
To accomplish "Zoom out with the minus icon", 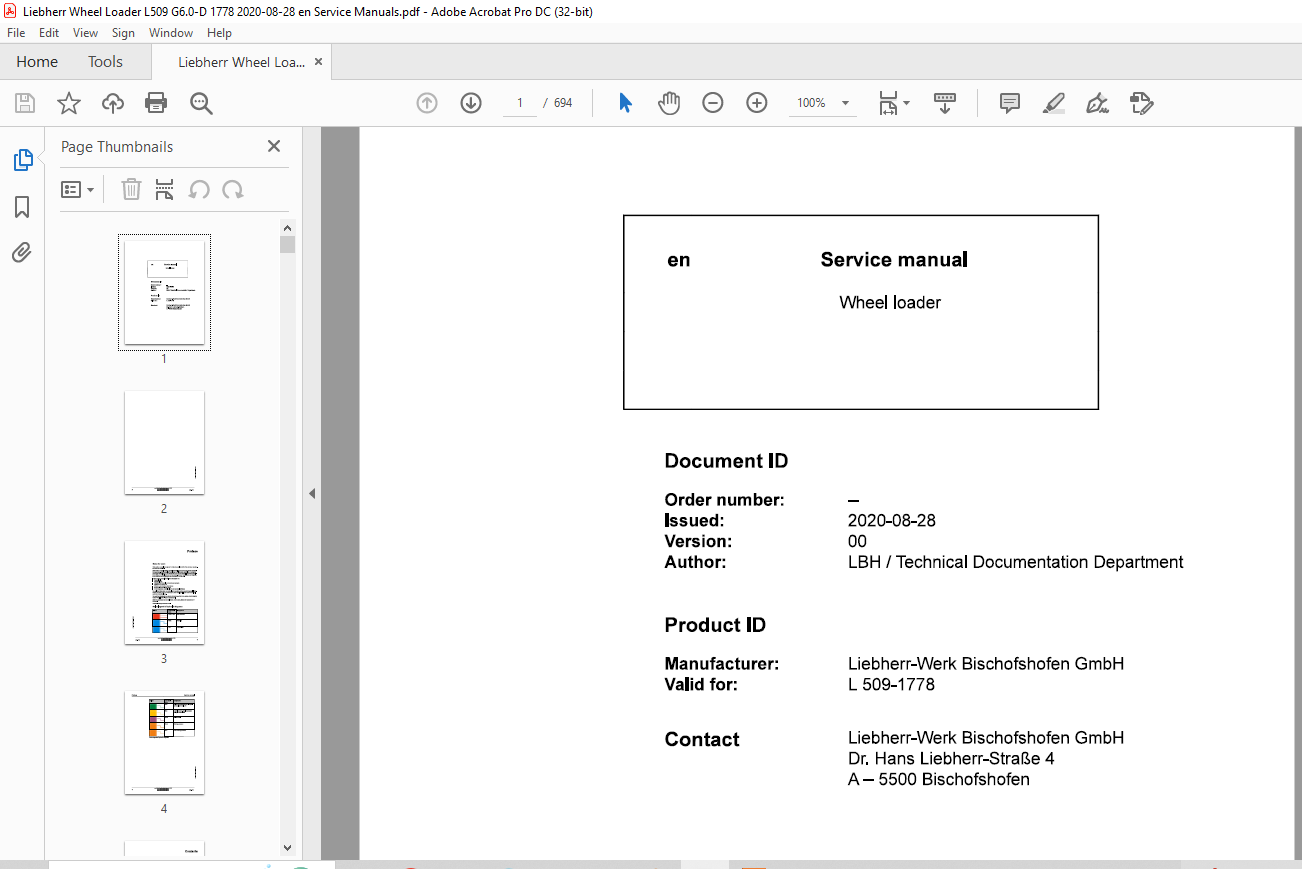I will coord(713,103).
